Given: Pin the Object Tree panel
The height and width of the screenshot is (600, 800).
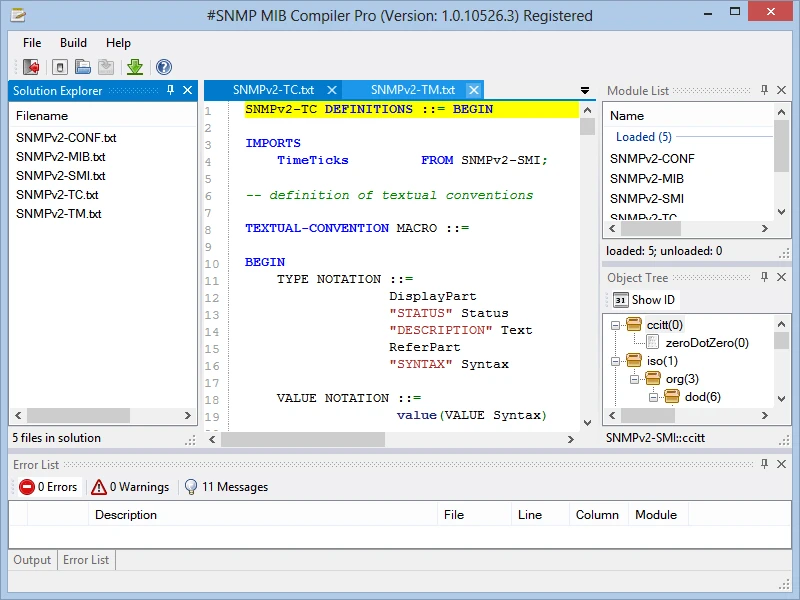Looking at the screenshot, I should [x=765, y=278].
